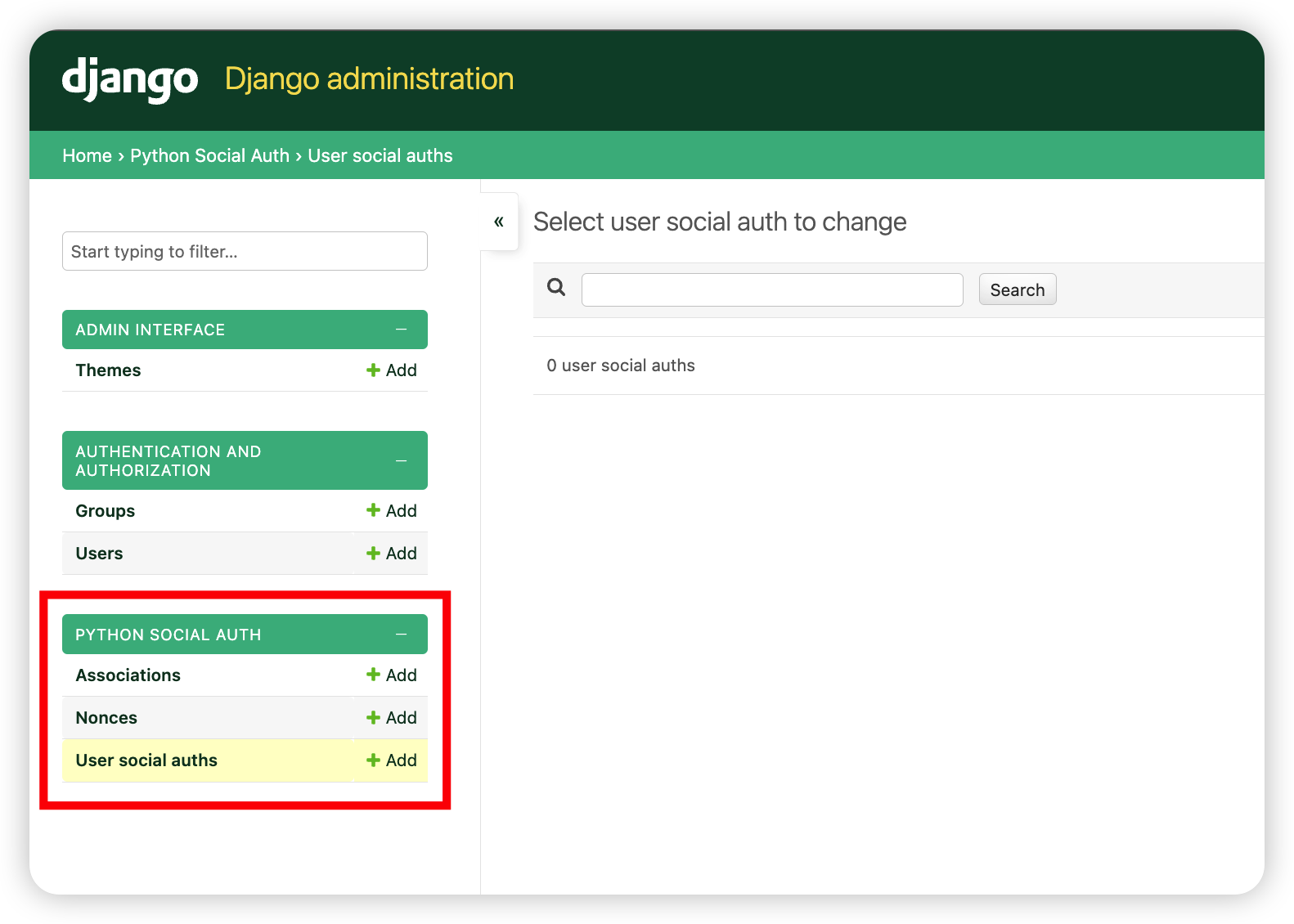Open Groups model list
The image size is (1294, 924).
(x=105, y=511)
